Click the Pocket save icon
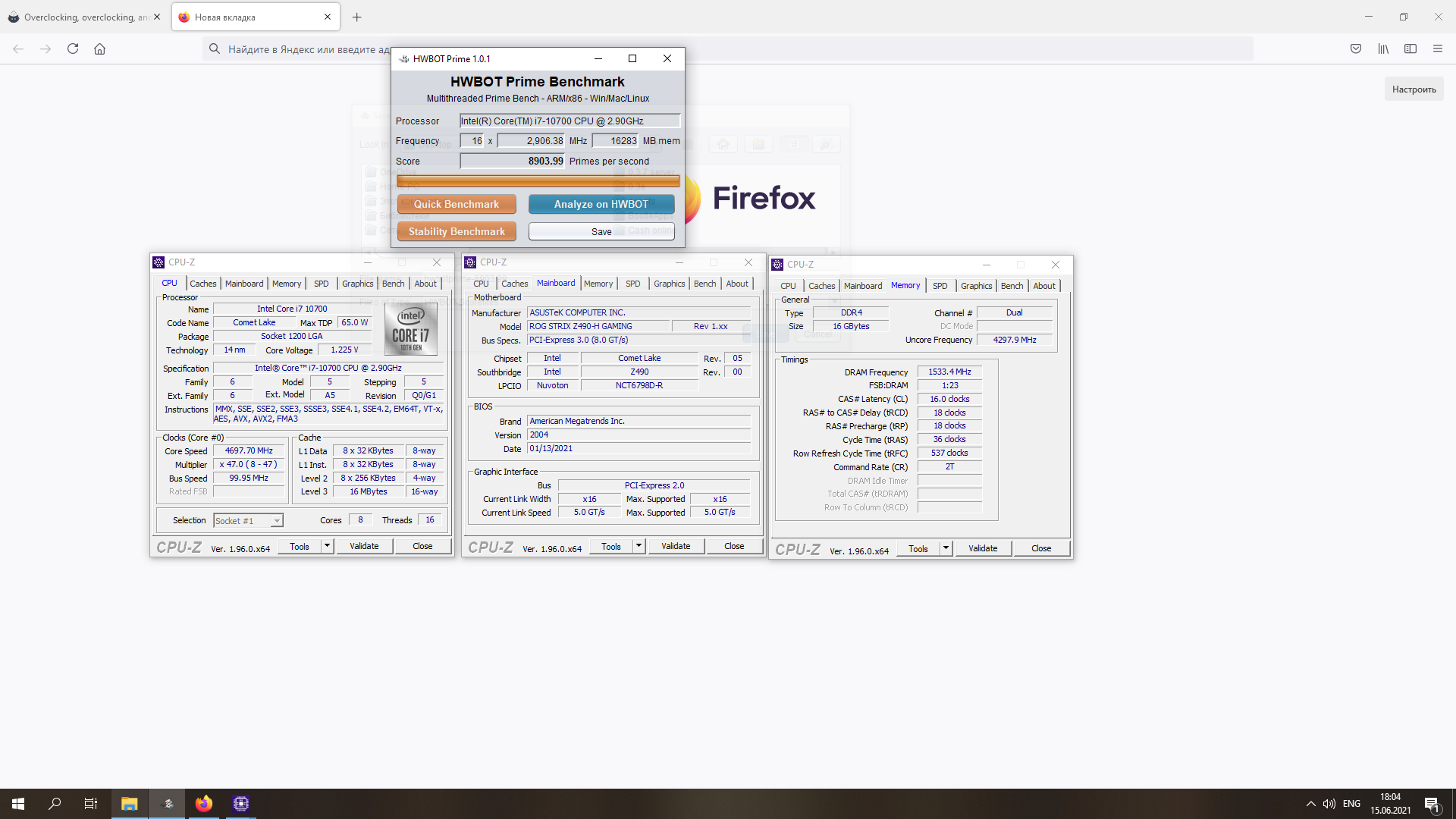Viewport: 1456px width, 819px height. [x=1356, y=49]
